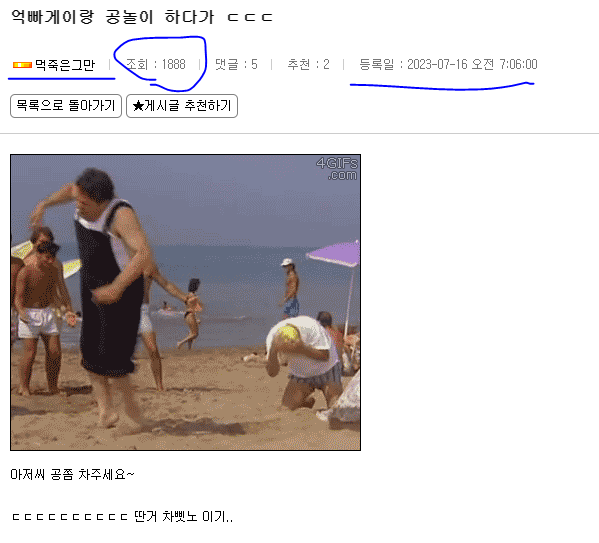The height and width of the screenshot is (543, 599).
Task: Click the orange level badge beside the username
Action: coord(22,65)
